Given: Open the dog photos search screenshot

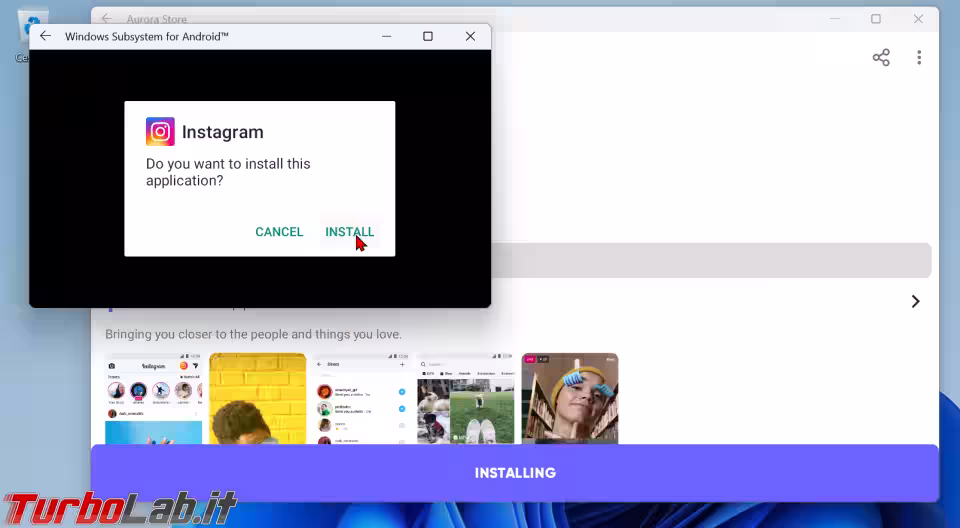Looking at the screenshot, I should 465,398.
